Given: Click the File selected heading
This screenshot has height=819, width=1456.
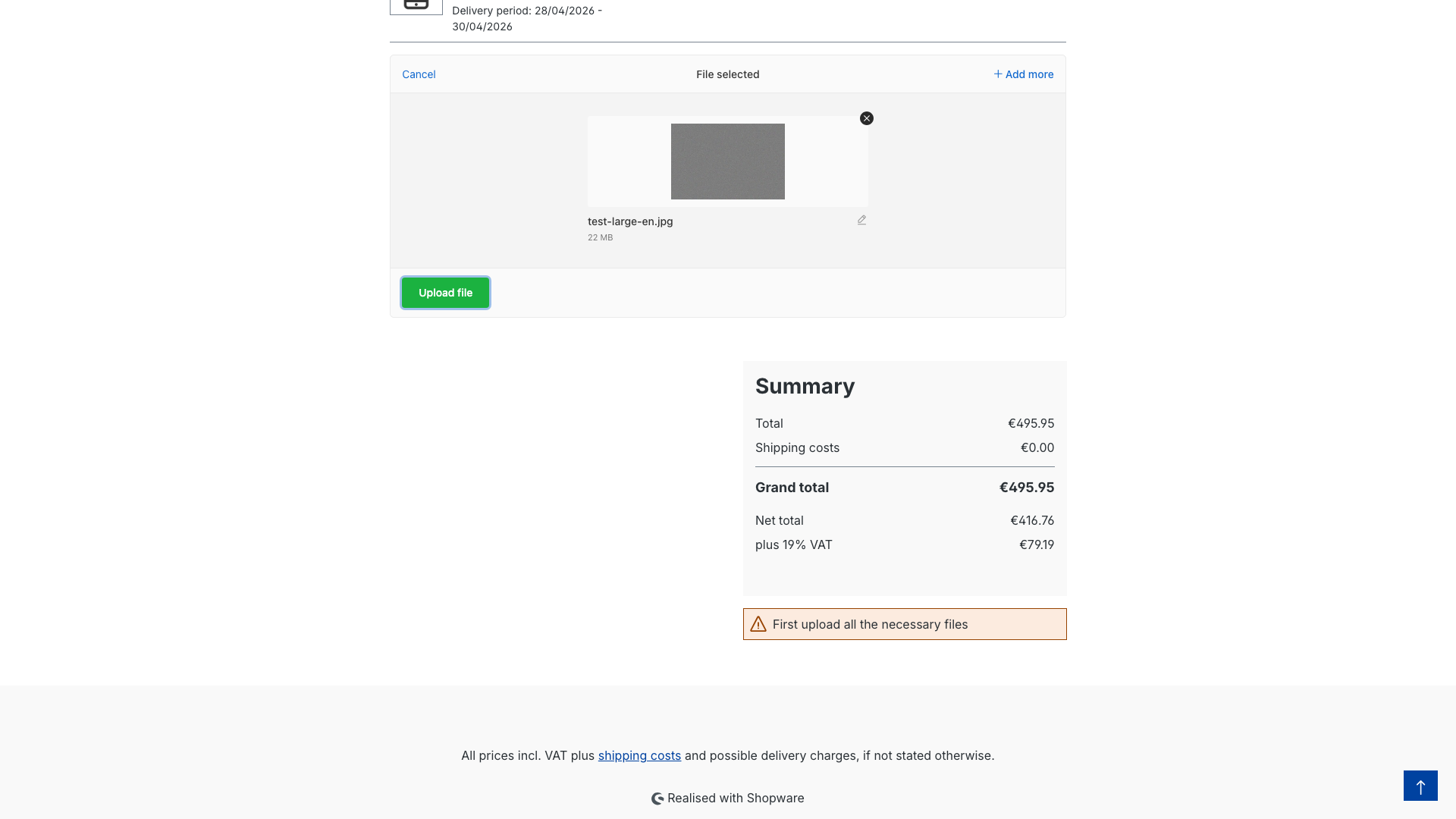Looking at the screenshot, I should coord(727,74).
